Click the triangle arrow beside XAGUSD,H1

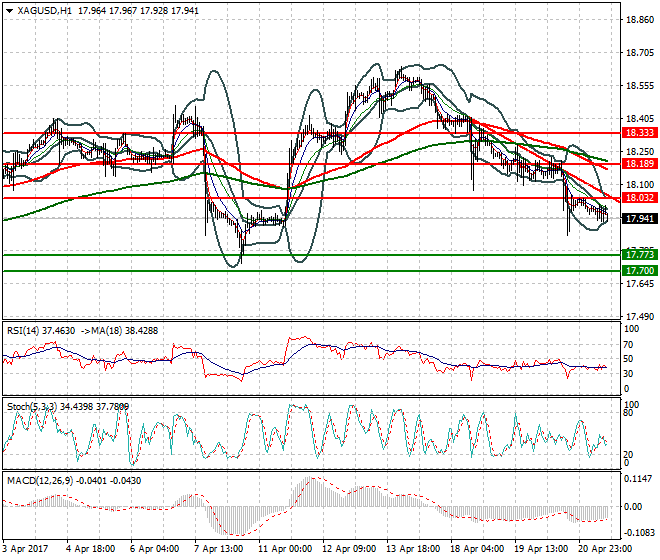(x=9, y=10)
